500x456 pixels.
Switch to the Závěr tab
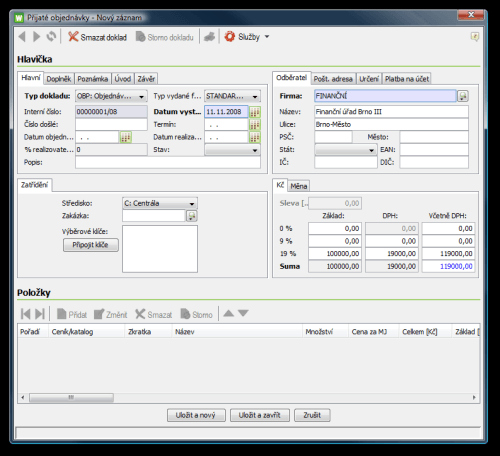(146, 79)
